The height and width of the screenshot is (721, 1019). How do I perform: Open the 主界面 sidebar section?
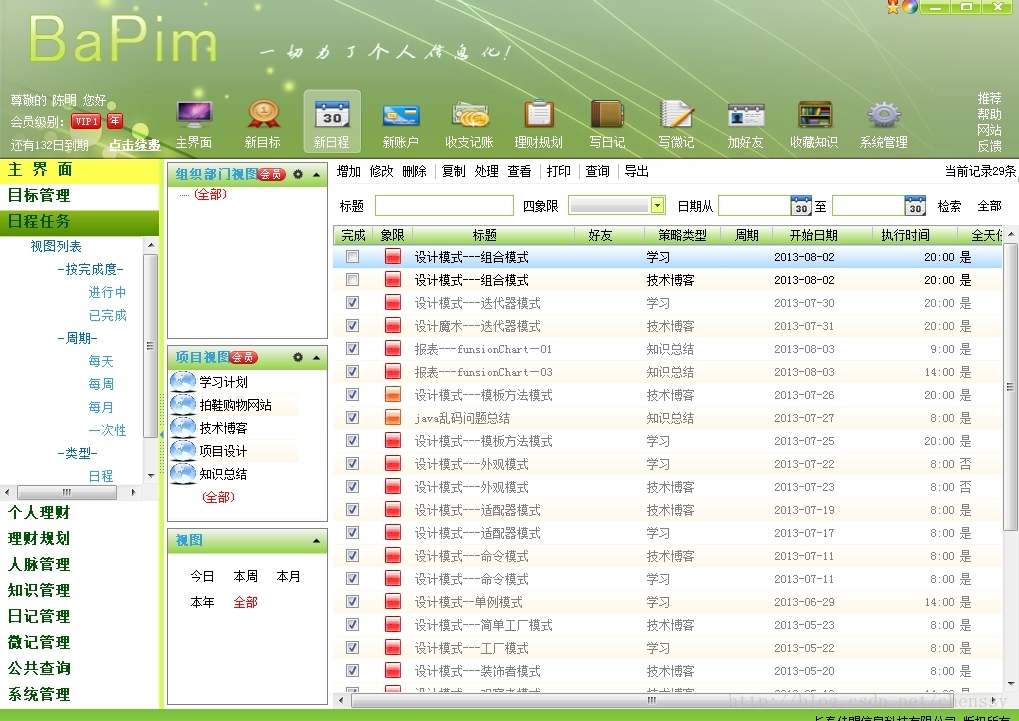[79, 170]
